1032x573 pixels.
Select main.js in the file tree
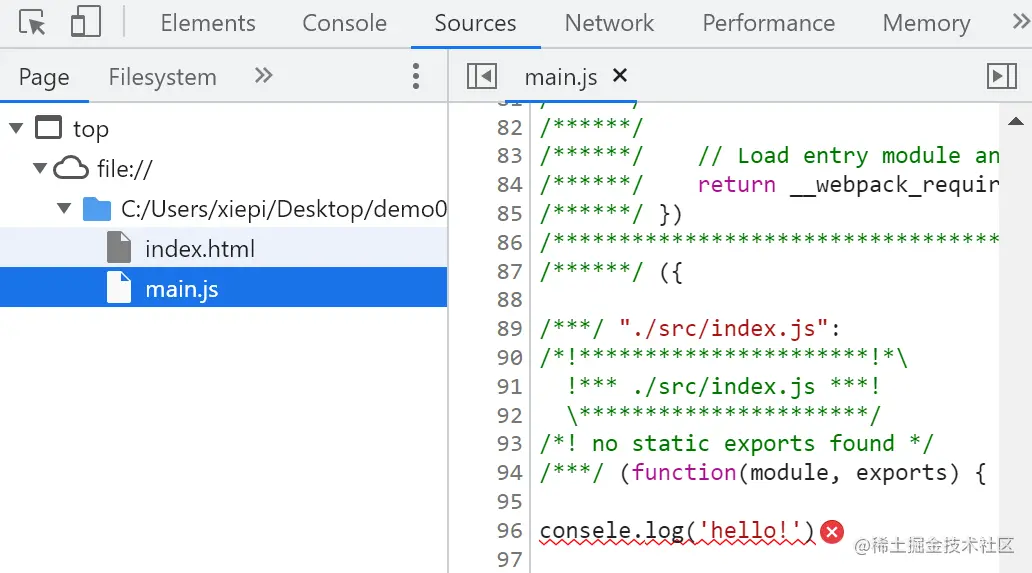[181, 289]
